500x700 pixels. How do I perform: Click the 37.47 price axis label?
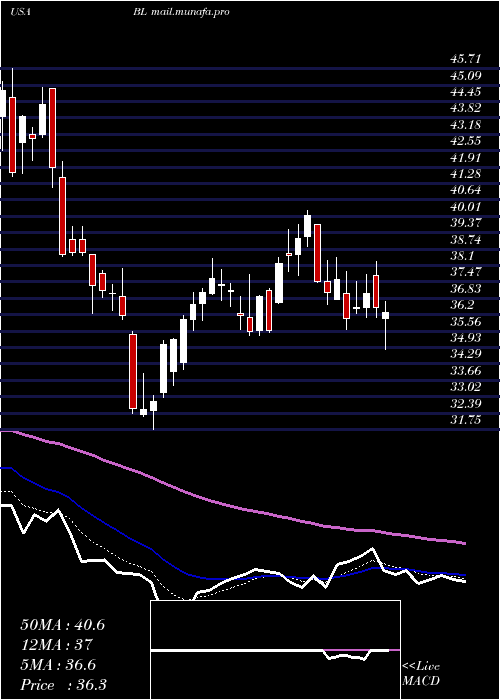465,272
